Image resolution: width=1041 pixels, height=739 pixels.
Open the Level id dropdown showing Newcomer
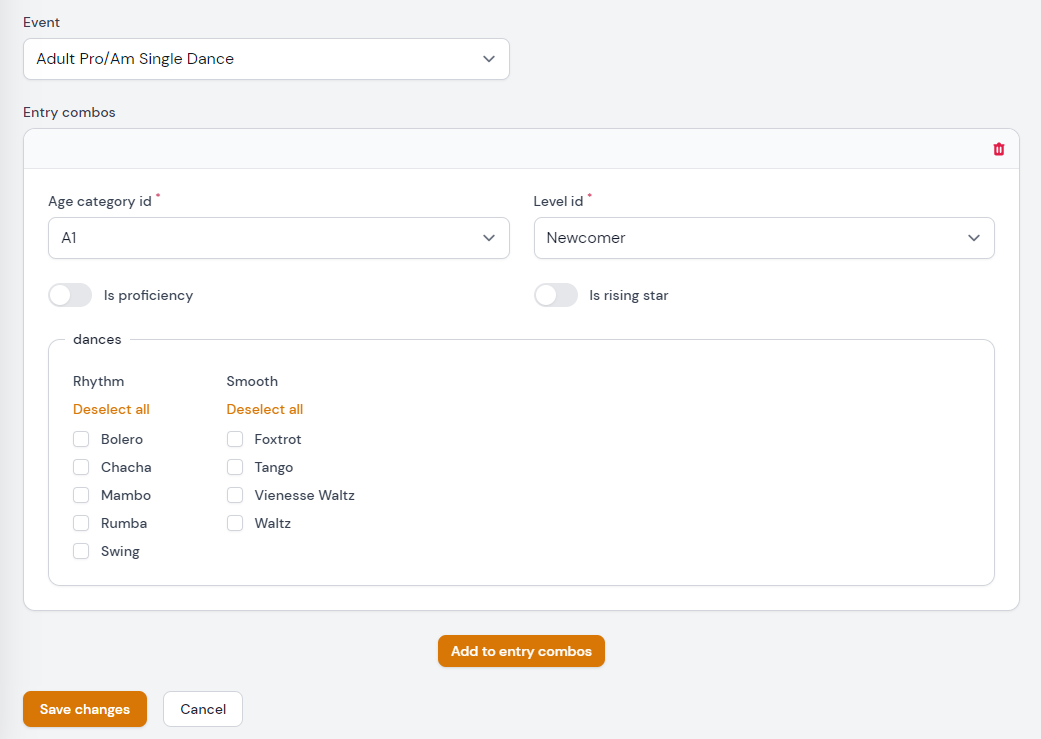coord(764,238)
